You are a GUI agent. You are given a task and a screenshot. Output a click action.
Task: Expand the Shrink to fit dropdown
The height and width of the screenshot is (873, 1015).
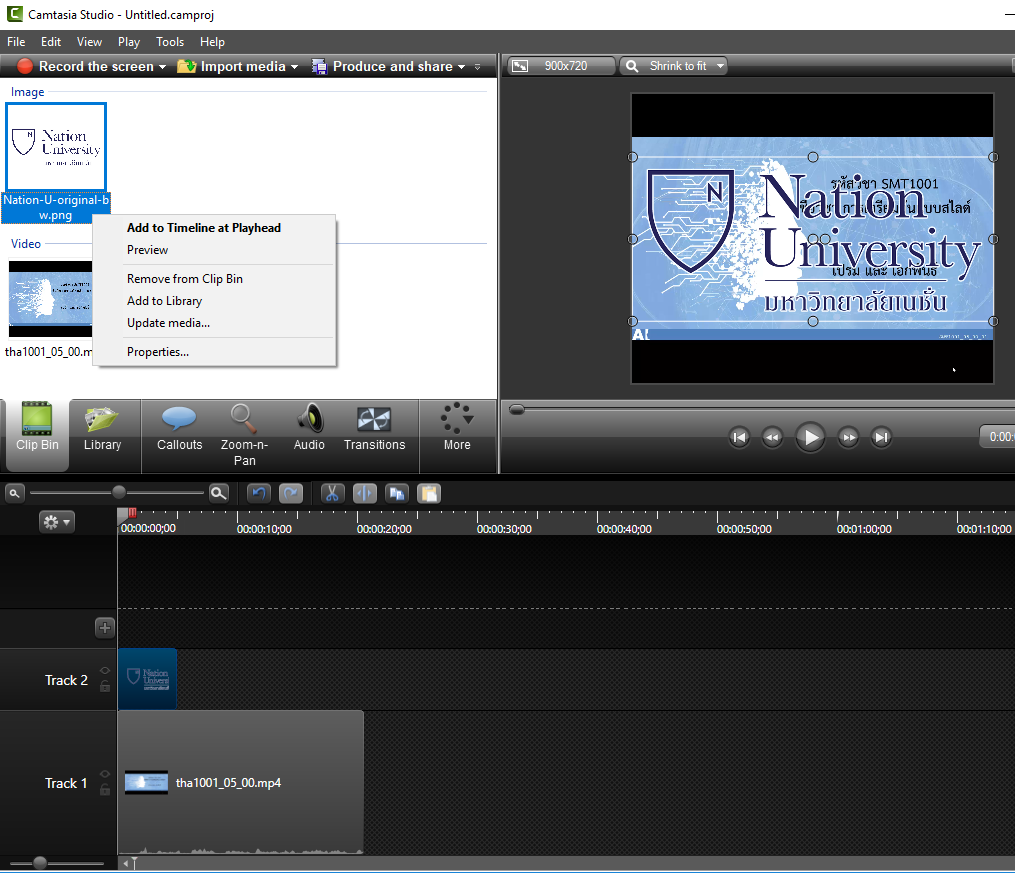[718, 66]
